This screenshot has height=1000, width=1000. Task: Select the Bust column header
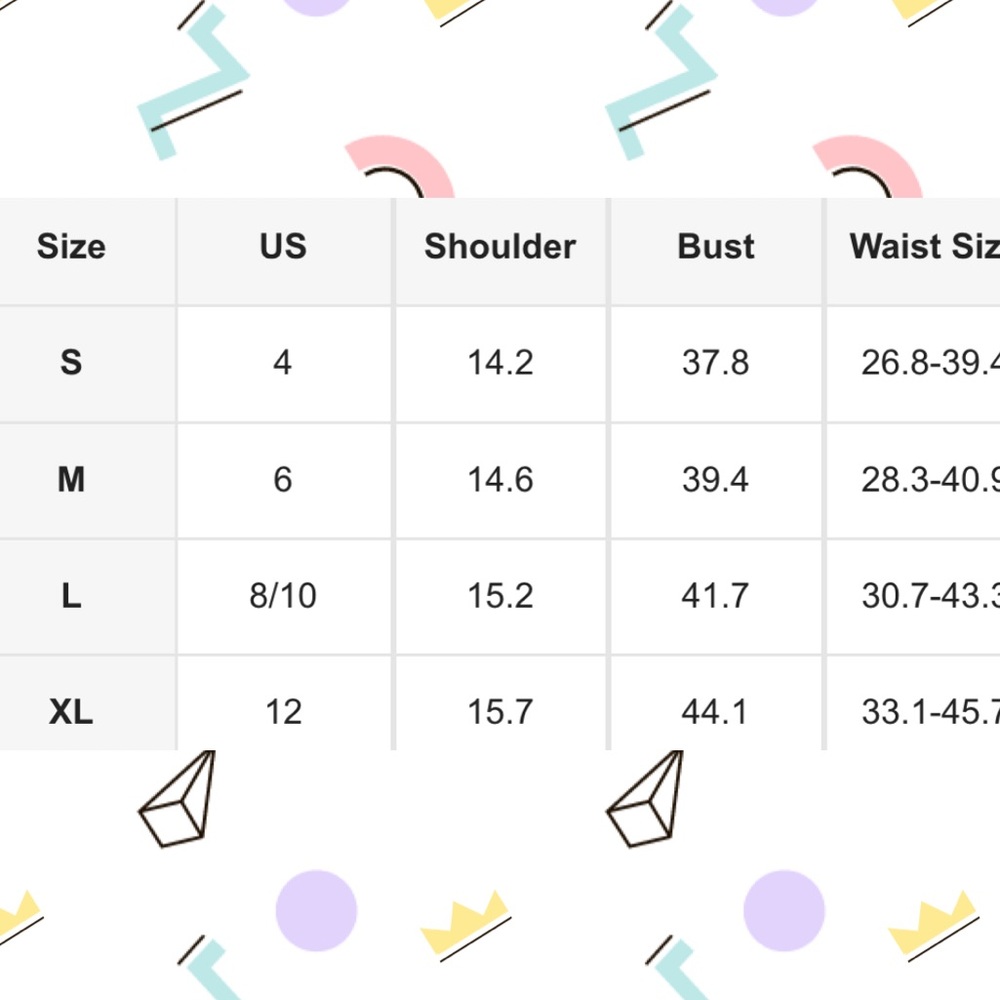tap(716, 247)
